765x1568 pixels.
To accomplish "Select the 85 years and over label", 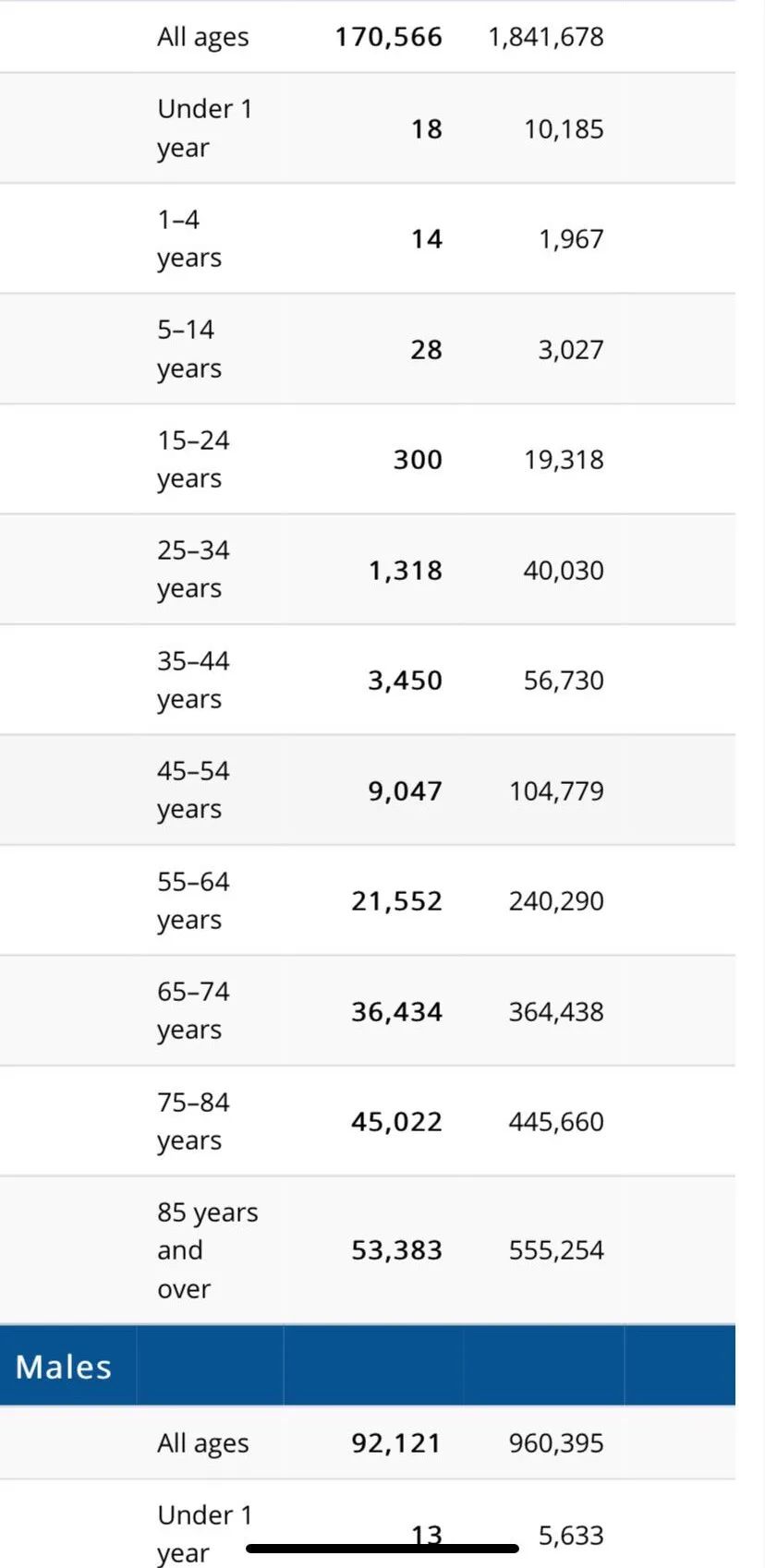I will 207,1250.
